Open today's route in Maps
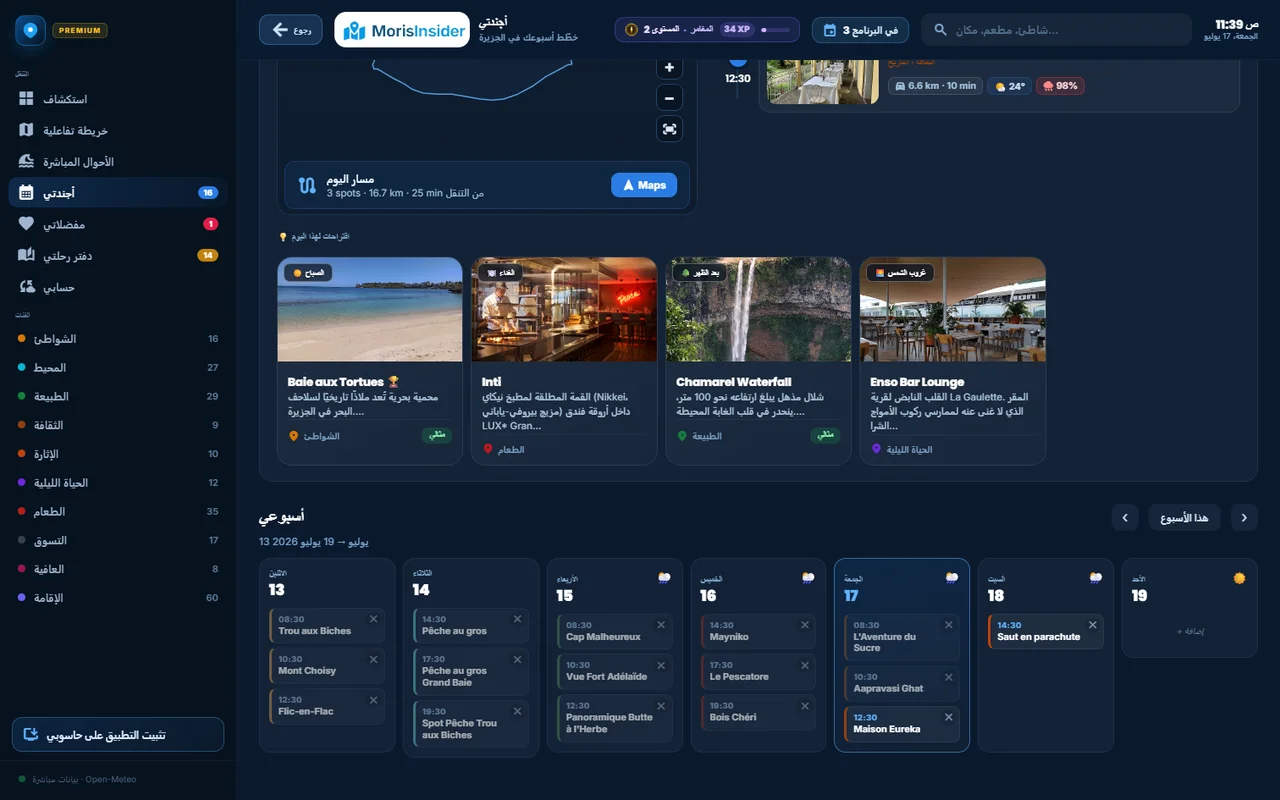Image resolution: width=1280 pixels, height=800 pixels. [644, 185]
